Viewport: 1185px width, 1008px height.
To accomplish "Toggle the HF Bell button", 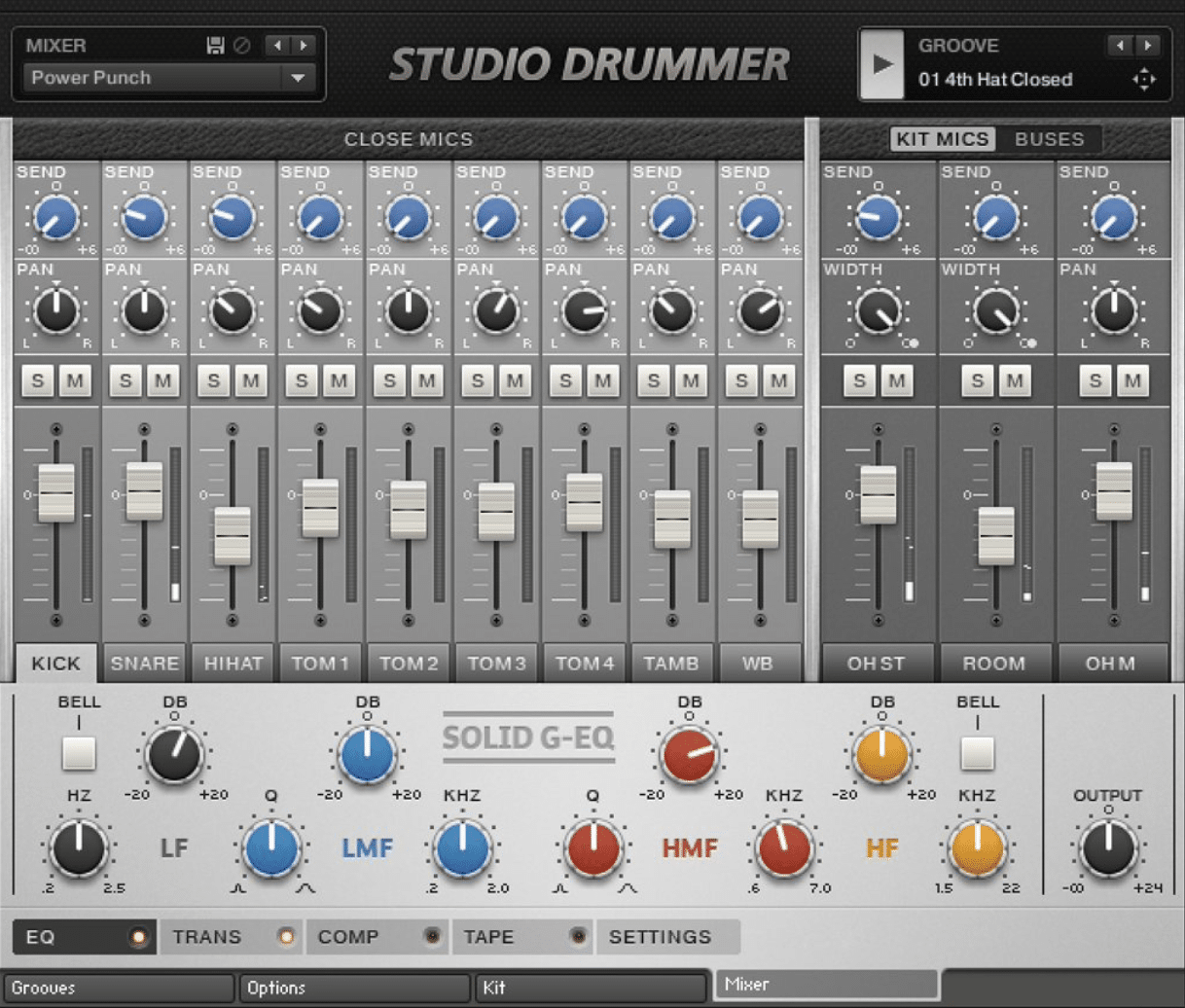I will pyautogui.click(x=977, y=753).
